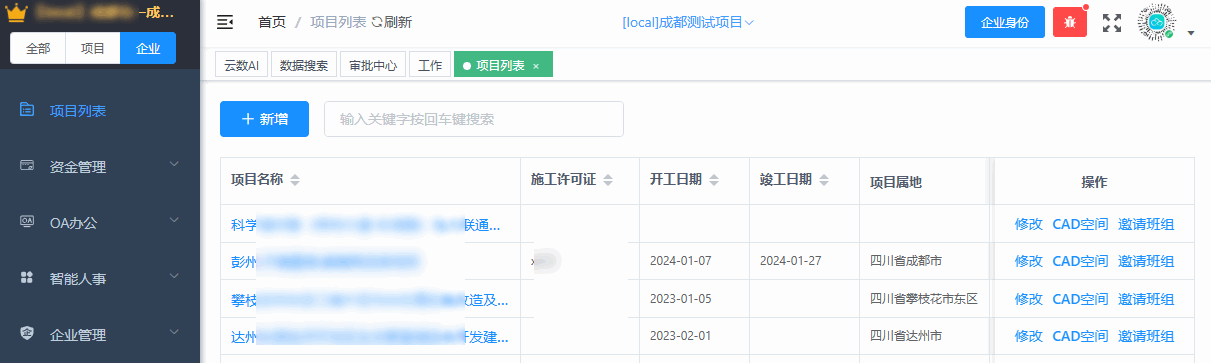Click CAD空间 in the 科学 project row

(1080, 224)
